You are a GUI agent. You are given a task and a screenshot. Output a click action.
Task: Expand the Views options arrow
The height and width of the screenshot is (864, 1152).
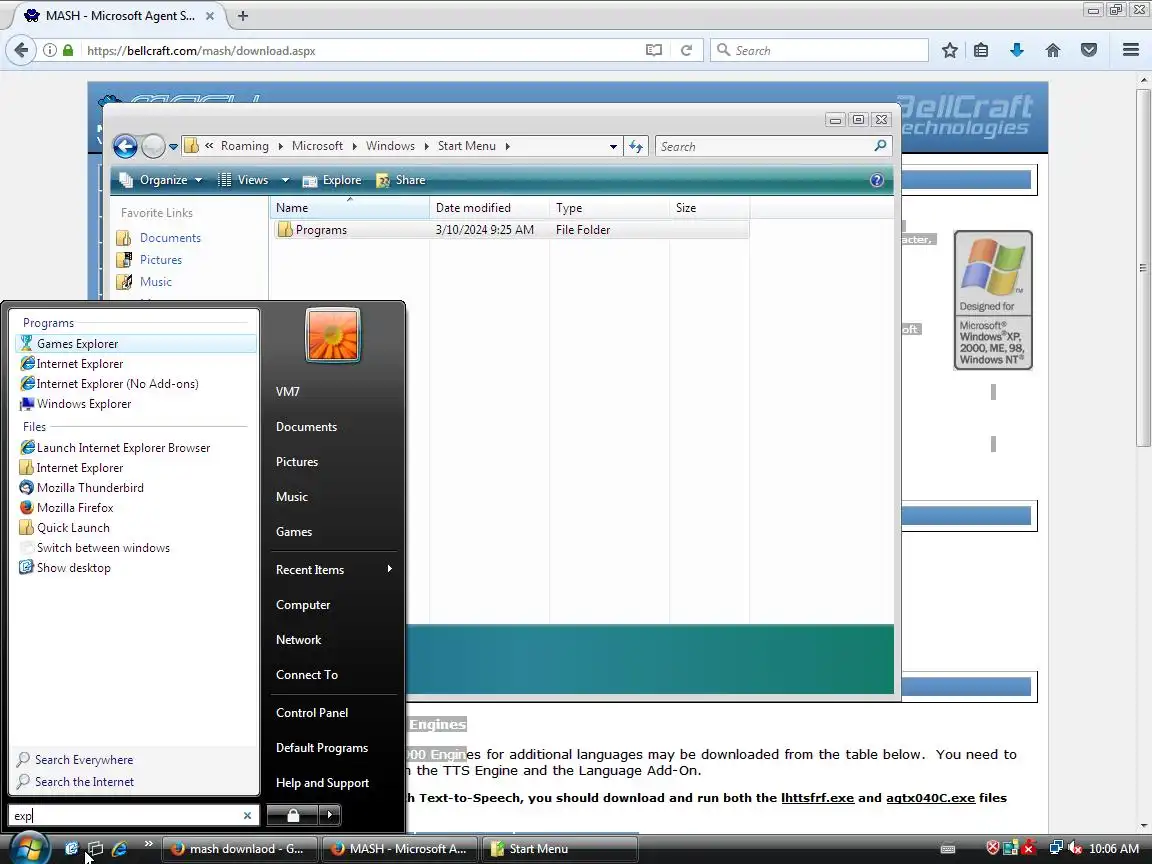pos(285,180)
